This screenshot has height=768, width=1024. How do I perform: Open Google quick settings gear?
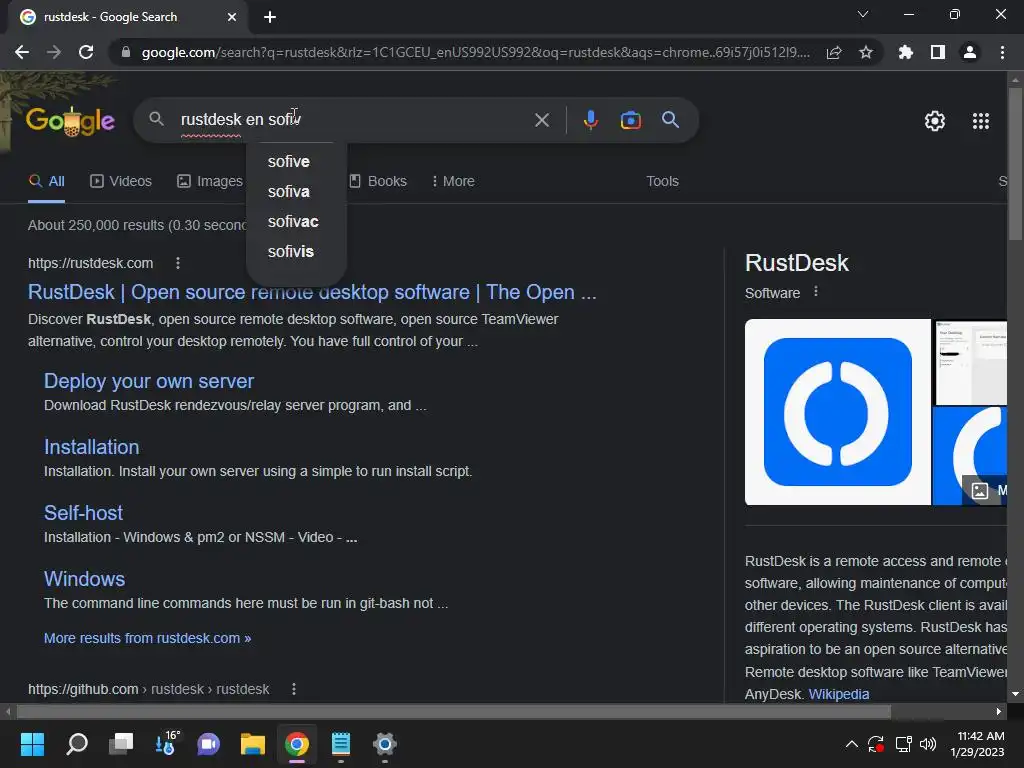(935, 121)
